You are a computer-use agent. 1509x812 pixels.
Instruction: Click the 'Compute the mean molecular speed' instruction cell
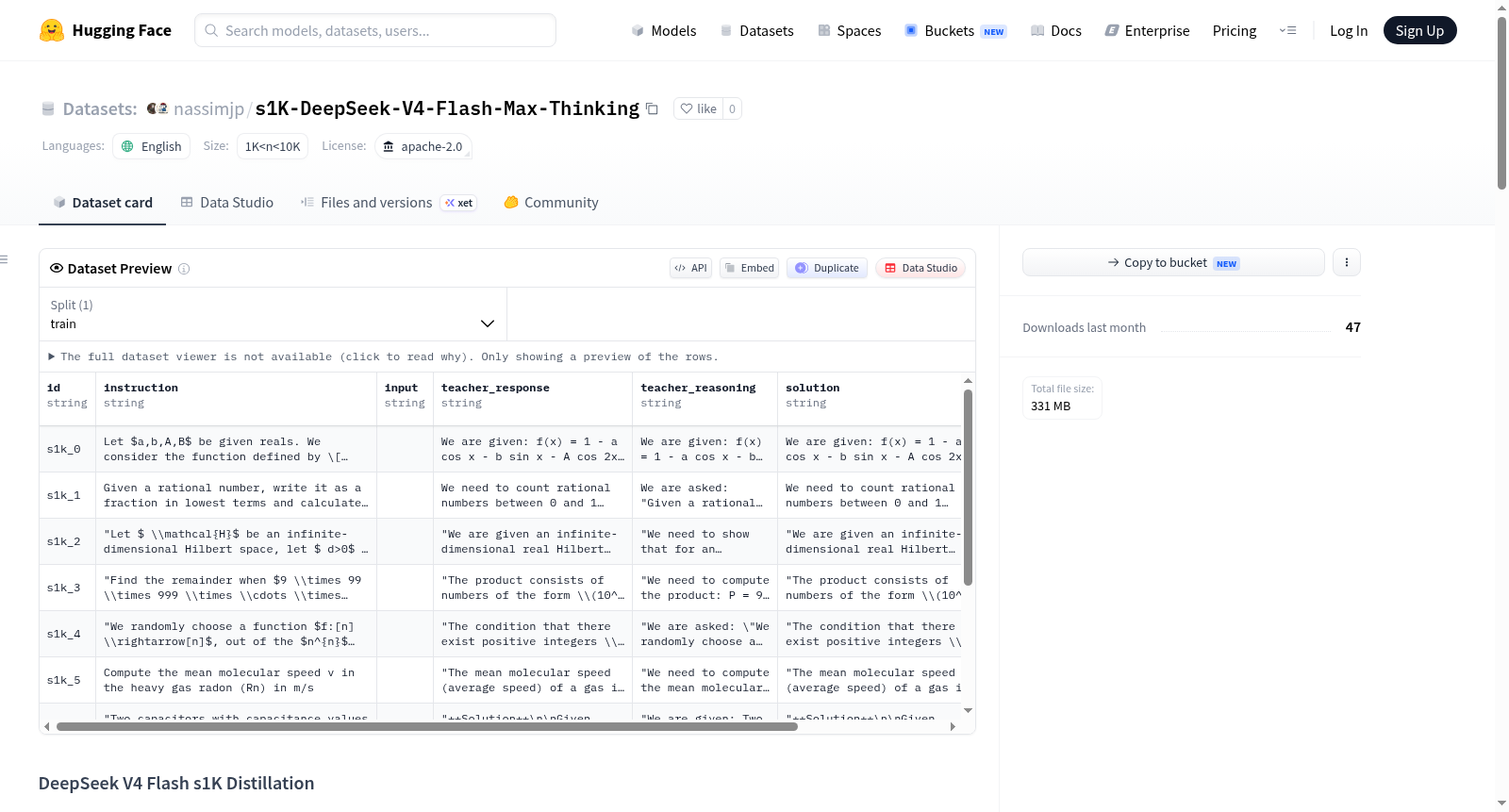tap(236, 680)
